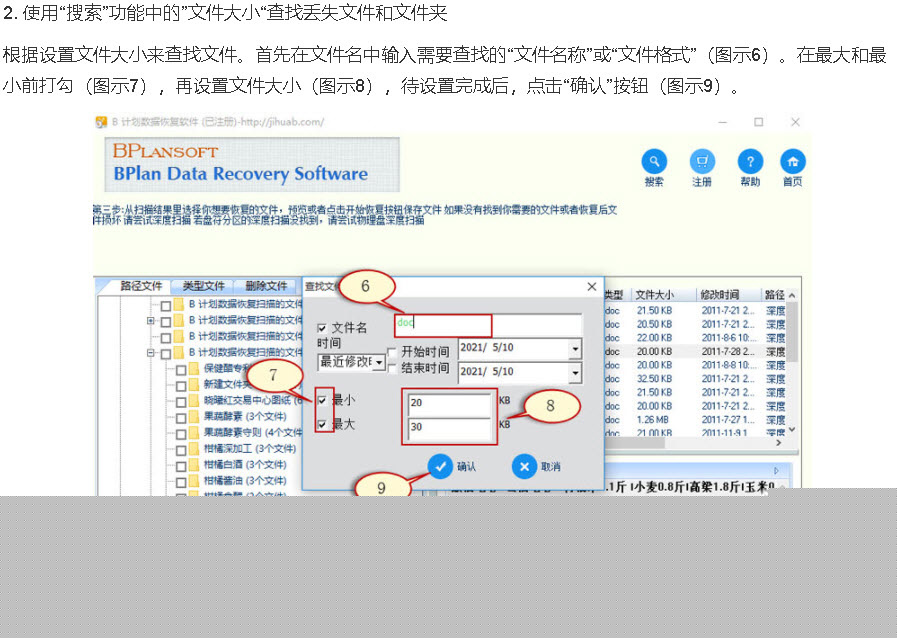
Task: Switch to the 删除文件 tab
Action: coord(266,286)
